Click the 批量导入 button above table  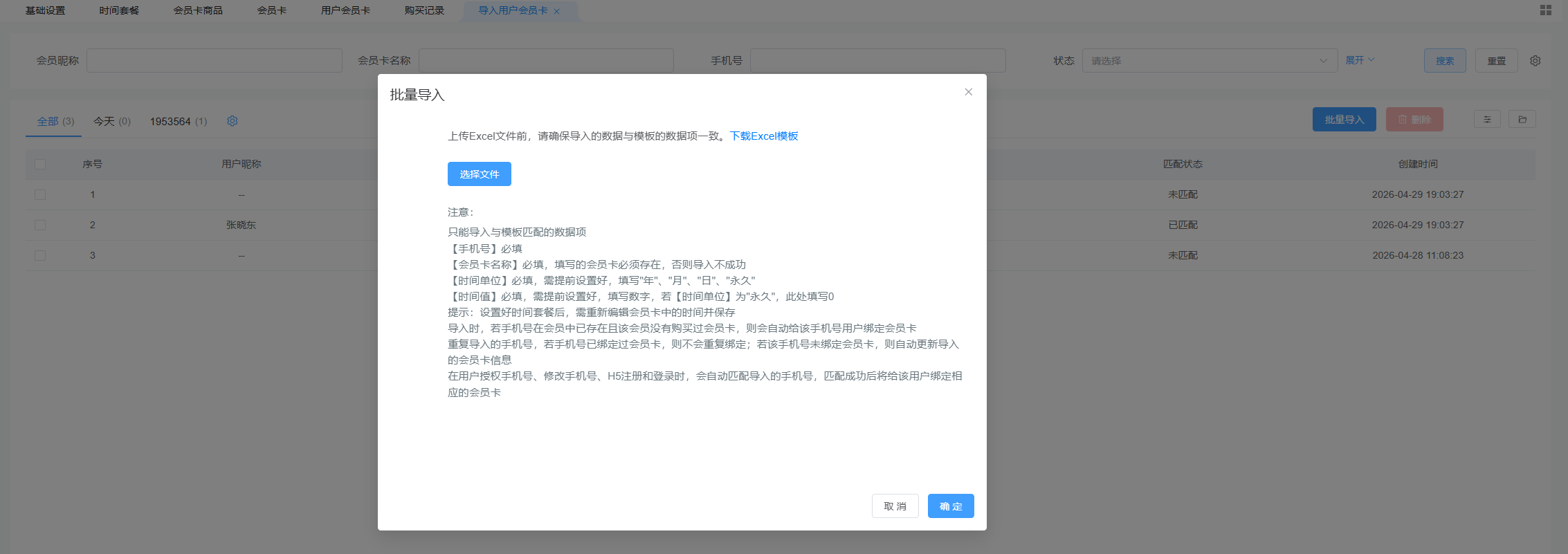(x=1344, y=120)
